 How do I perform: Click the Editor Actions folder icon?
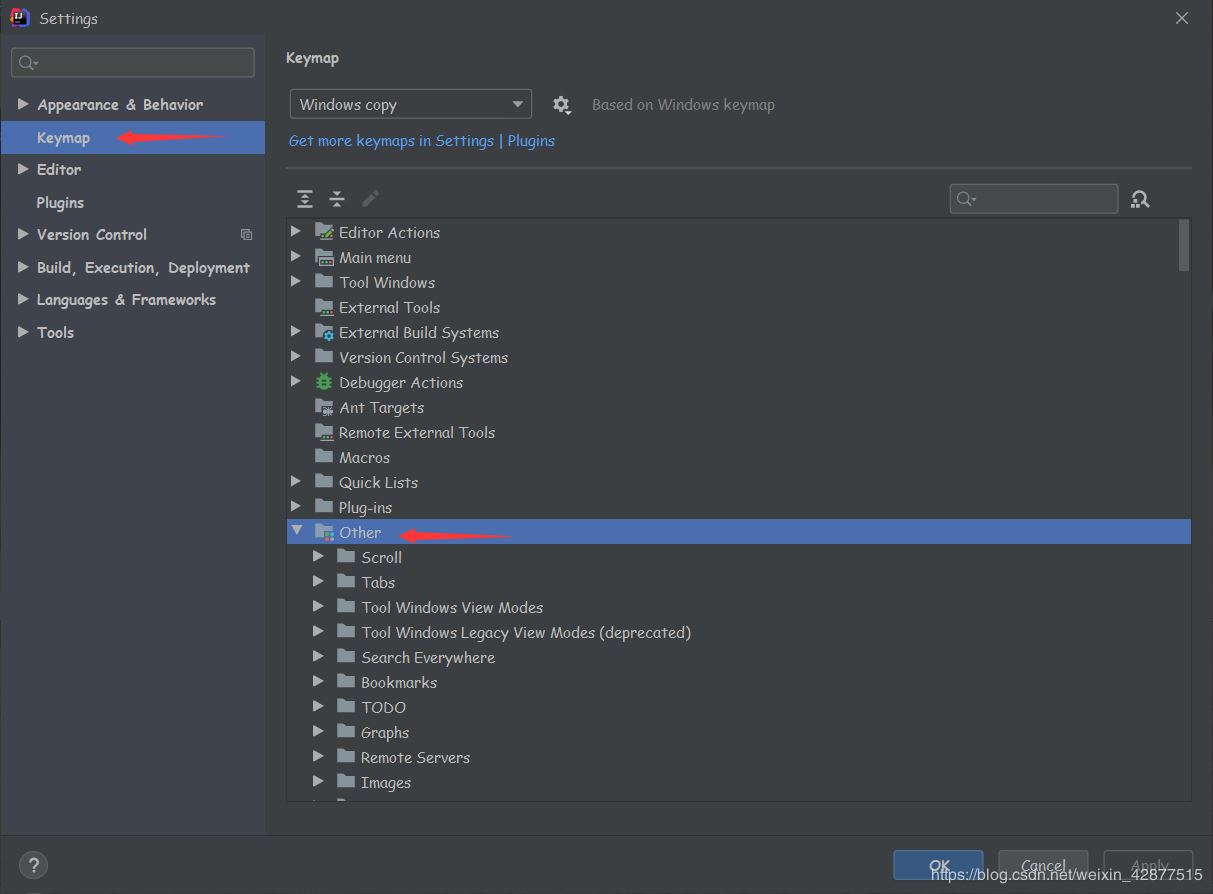pyautogui.click(x=324, y=232)
